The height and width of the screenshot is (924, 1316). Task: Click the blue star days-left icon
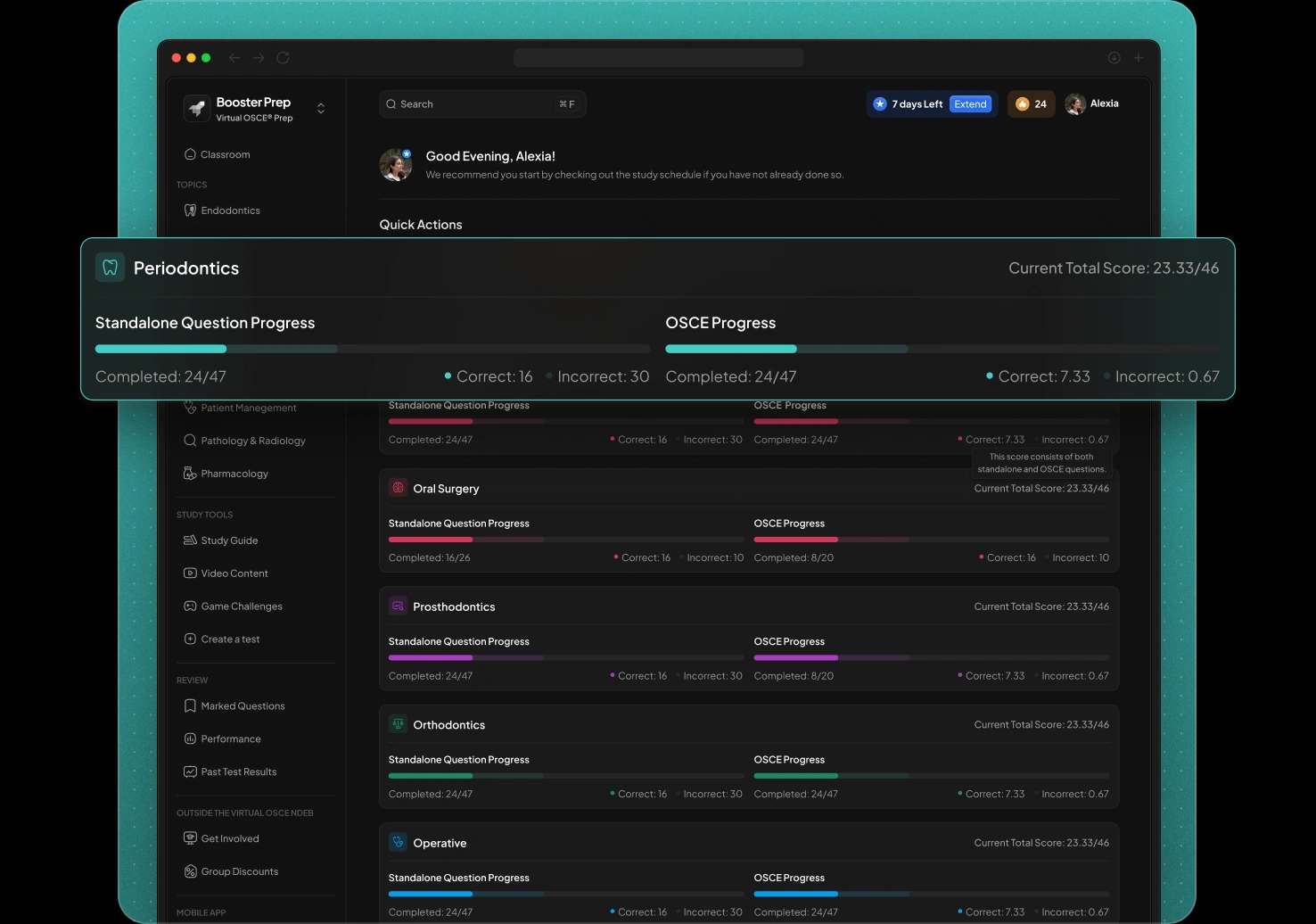tap(880, 104)
